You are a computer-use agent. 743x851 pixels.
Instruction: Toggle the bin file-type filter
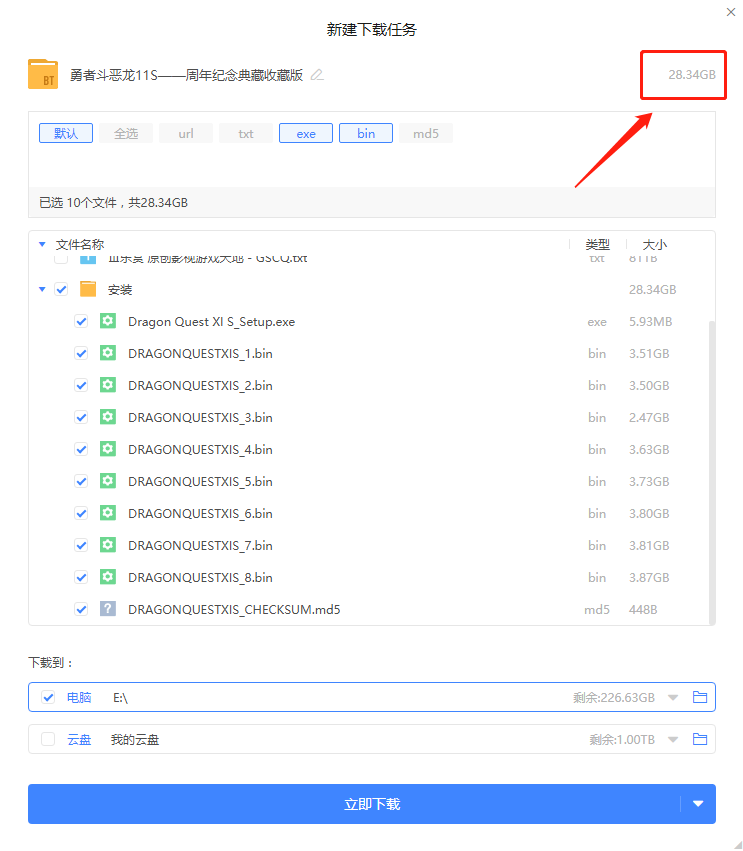366,134
